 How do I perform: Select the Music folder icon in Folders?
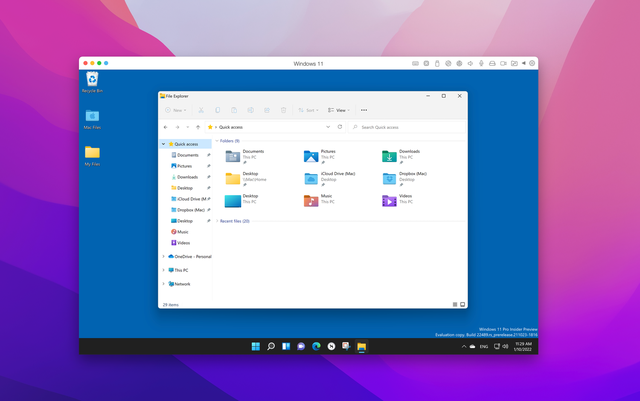(311, 201)
